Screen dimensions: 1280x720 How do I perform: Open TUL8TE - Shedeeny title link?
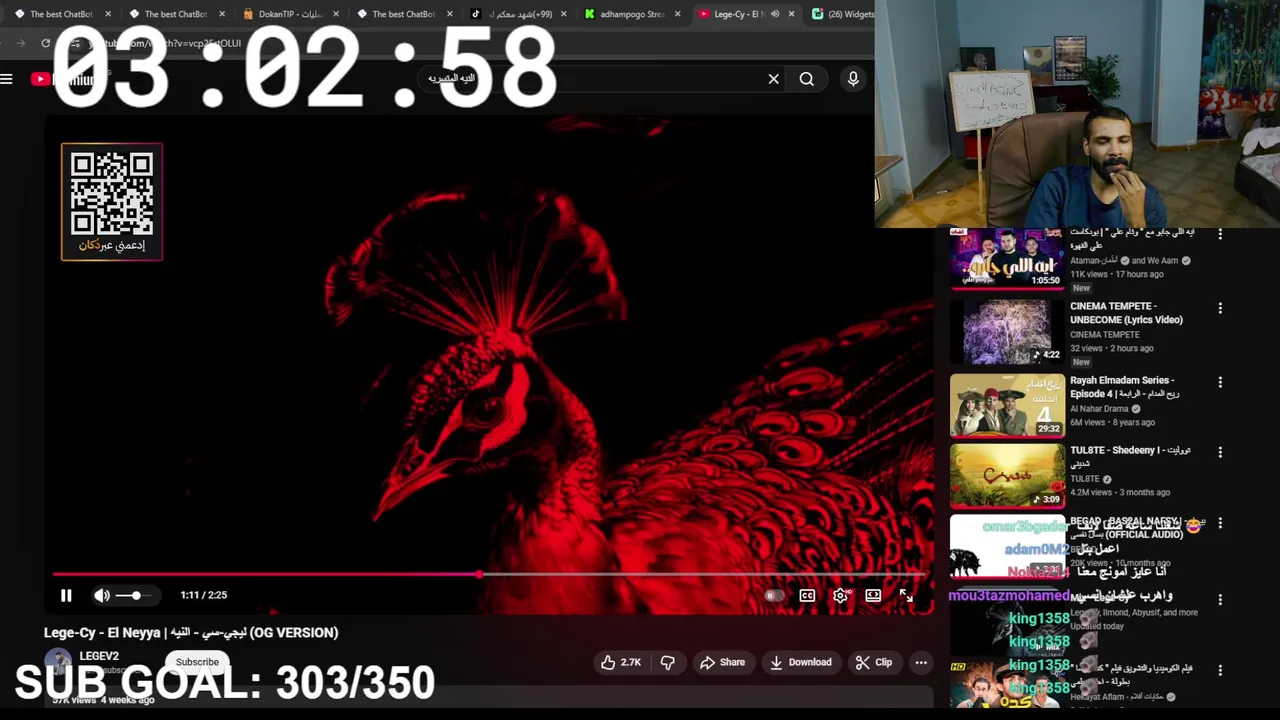pyautogui.click(x=1130, y=457)
